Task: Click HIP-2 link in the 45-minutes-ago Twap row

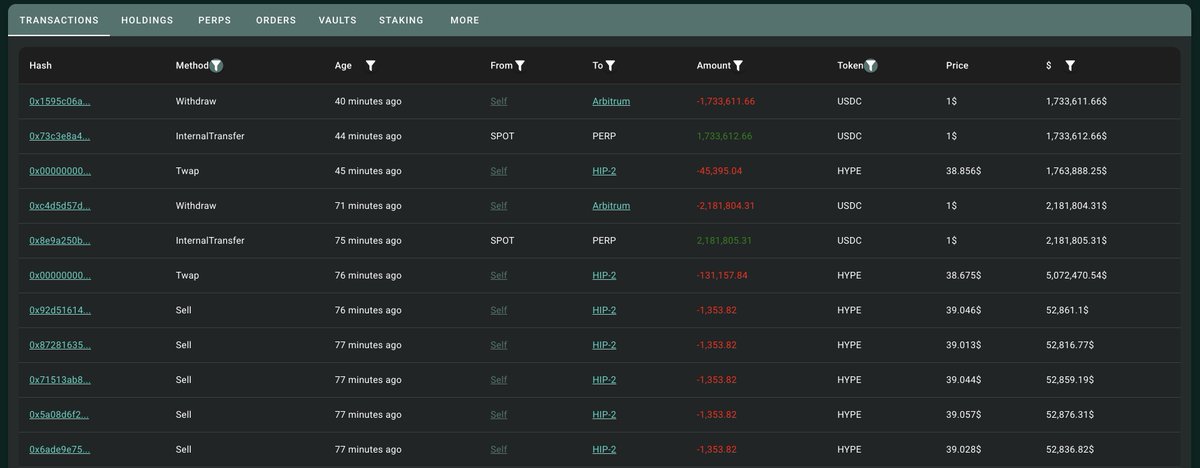Action: [604, 171]
